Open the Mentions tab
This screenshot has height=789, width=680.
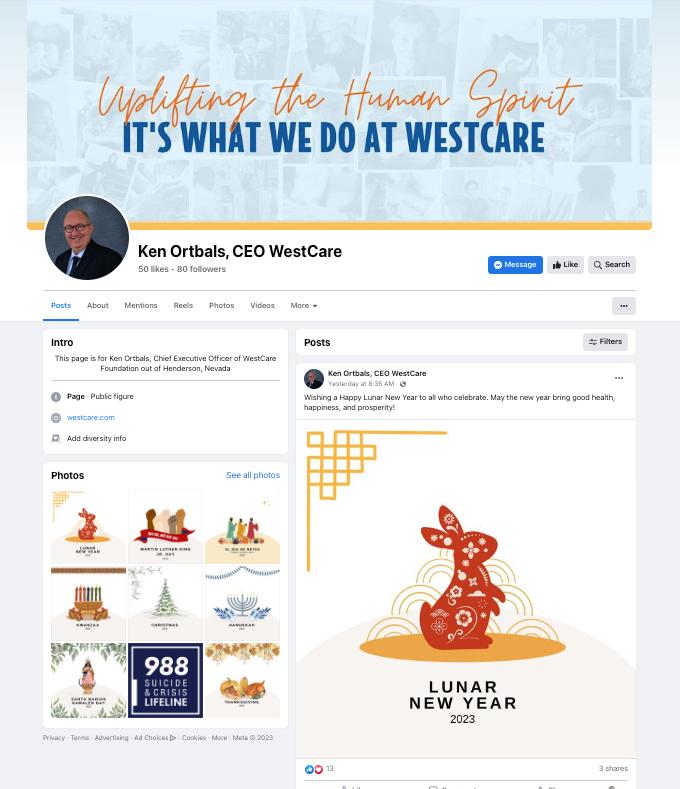(x=141, y=305)
